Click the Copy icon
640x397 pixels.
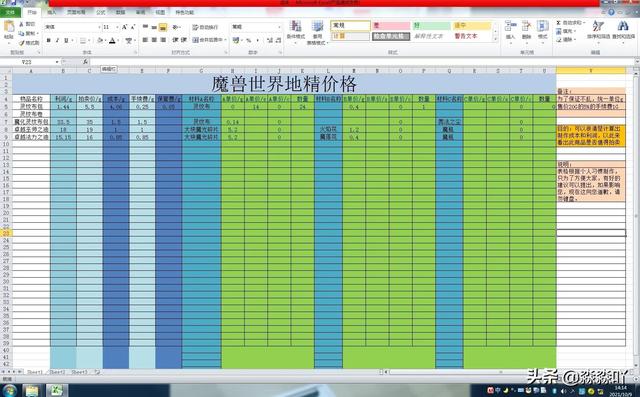[21, 33]
